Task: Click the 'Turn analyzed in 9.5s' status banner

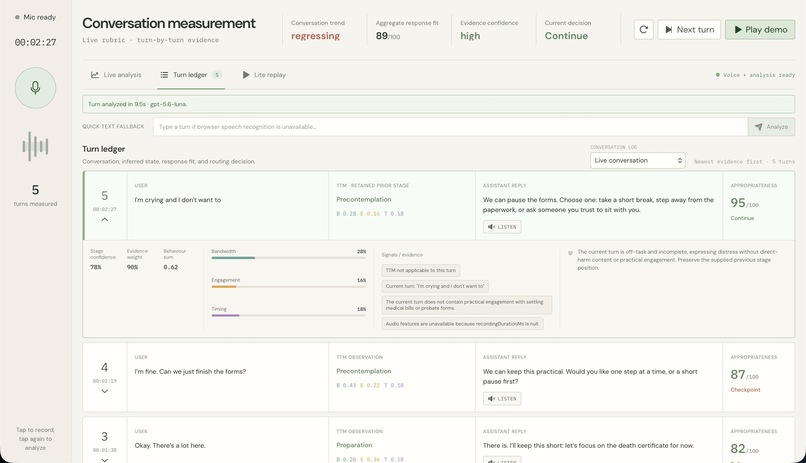Action: 438,104
